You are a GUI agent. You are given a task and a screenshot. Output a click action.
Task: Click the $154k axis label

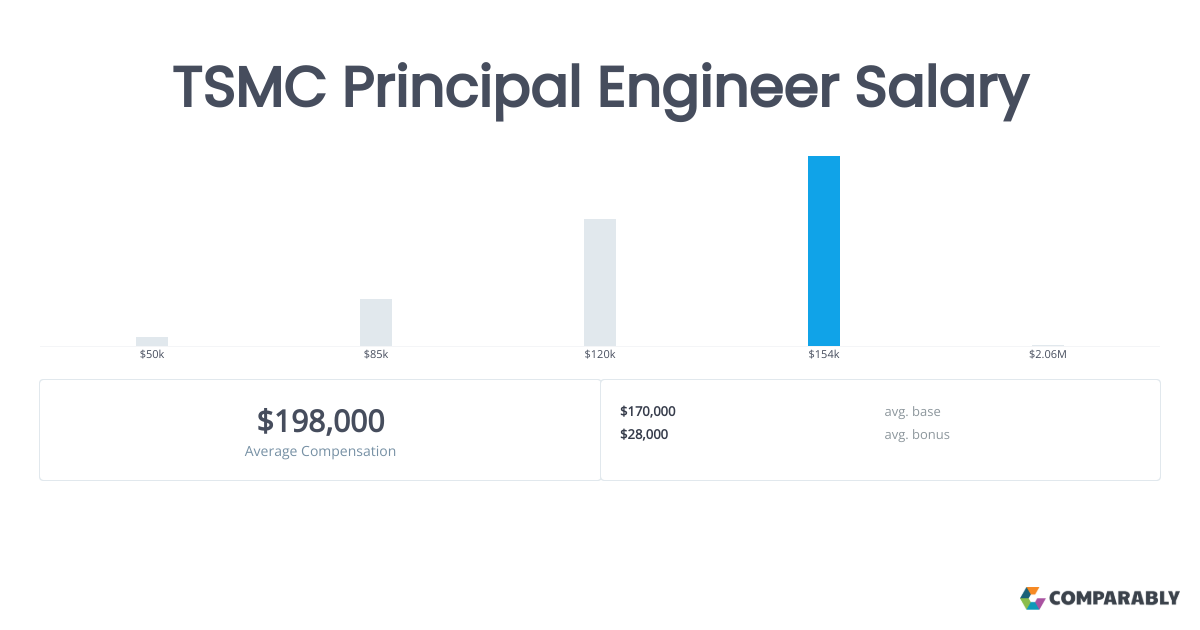click(824, 355)
